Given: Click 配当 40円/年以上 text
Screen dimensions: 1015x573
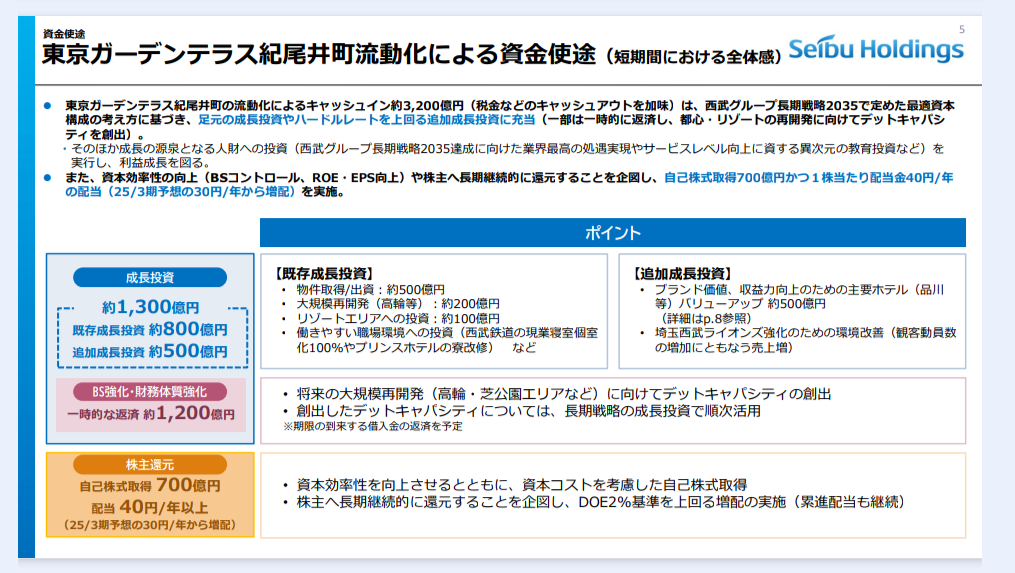Looking at the screenshot, I should tap(150, 507).
